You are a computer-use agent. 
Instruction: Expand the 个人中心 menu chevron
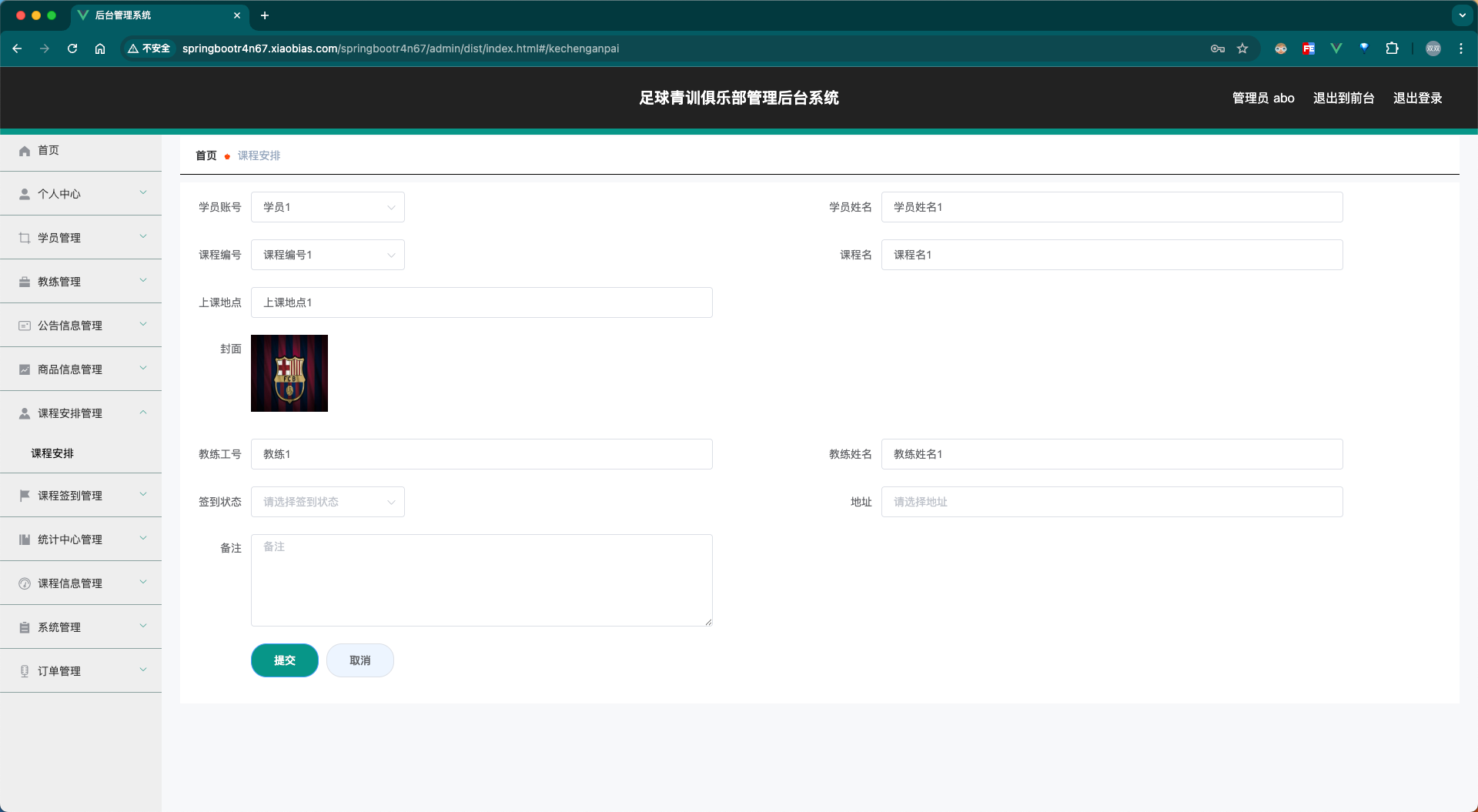point(143,193)
